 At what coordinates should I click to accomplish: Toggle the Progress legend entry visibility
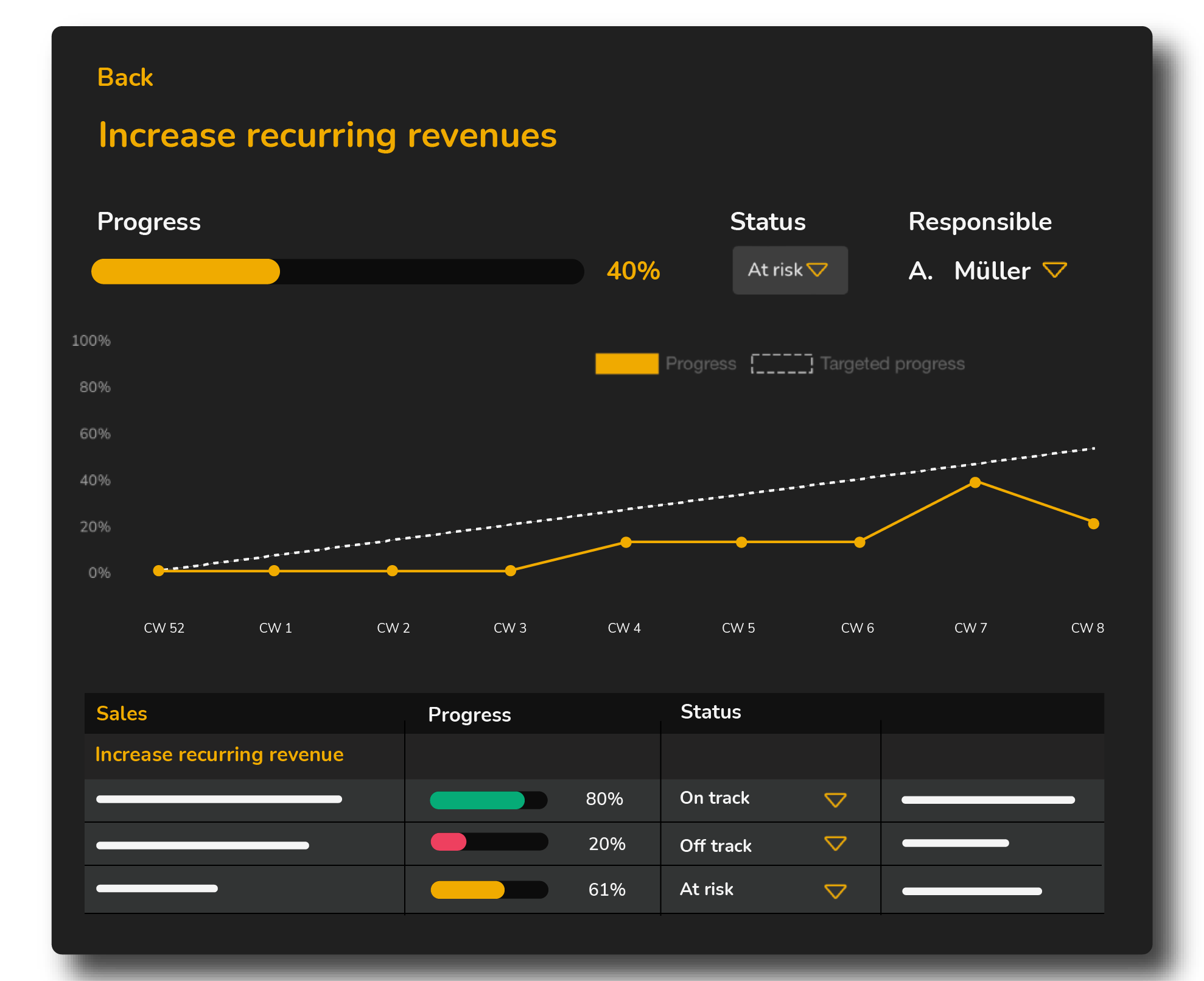pyautogui.click(x=701, y=364)
